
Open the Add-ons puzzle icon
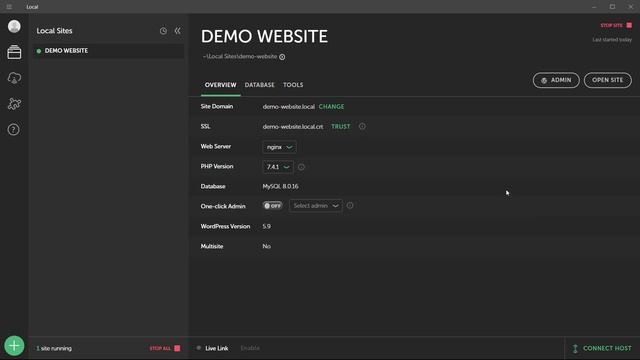coord(14,104)
